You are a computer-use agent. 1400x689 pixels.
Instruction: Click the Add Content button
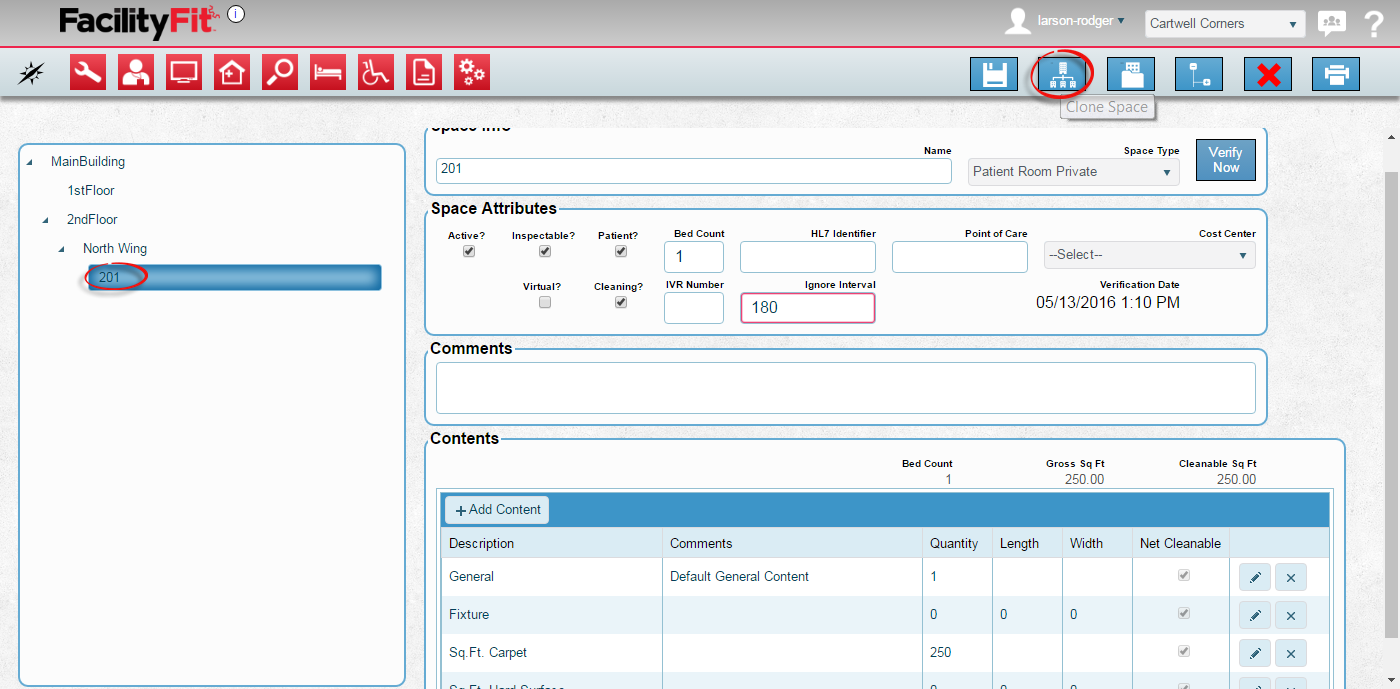pyautogui.click(x=497, y=510)
